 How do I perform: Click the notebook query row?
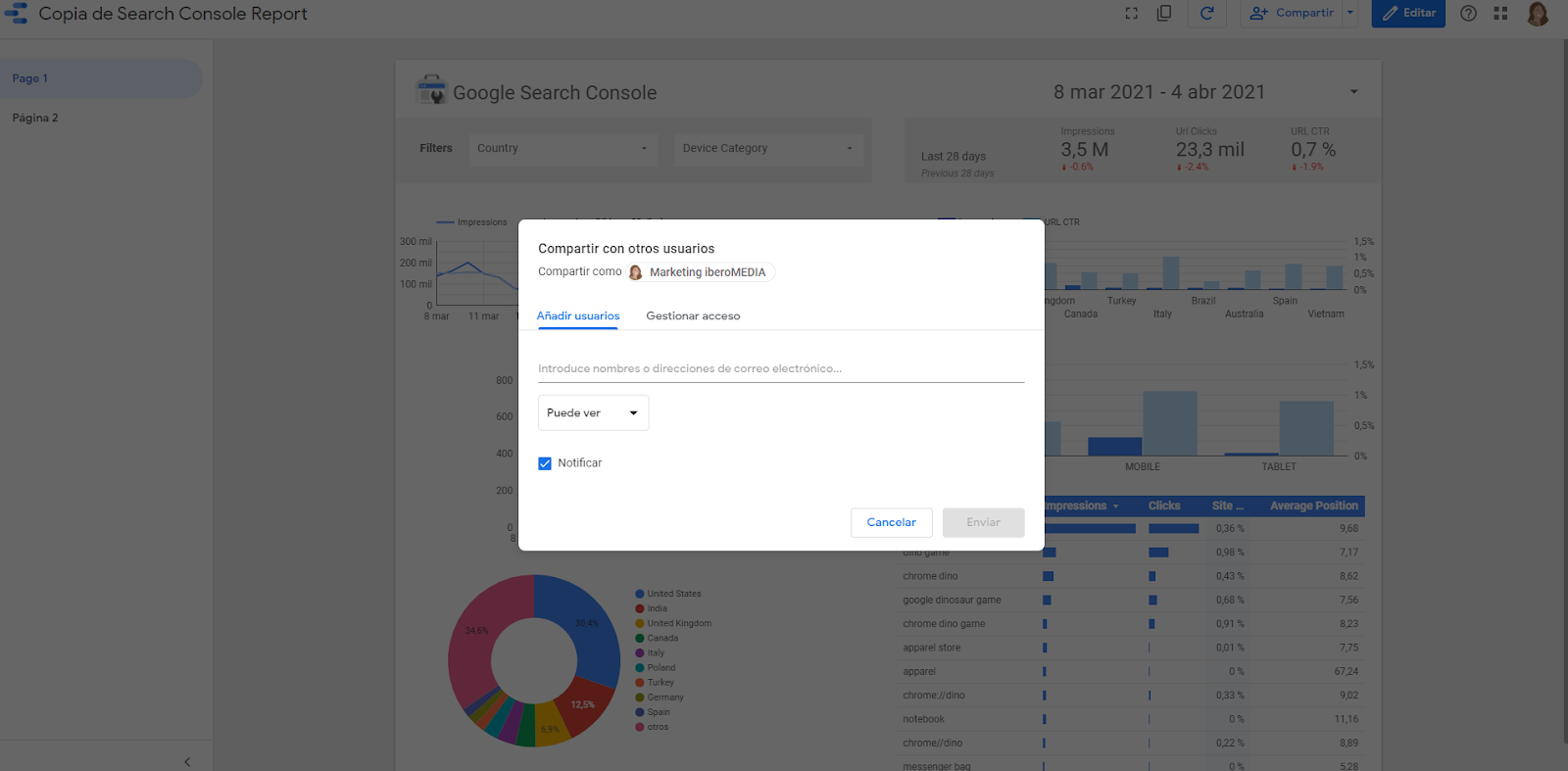click(x=1132, y=719)
